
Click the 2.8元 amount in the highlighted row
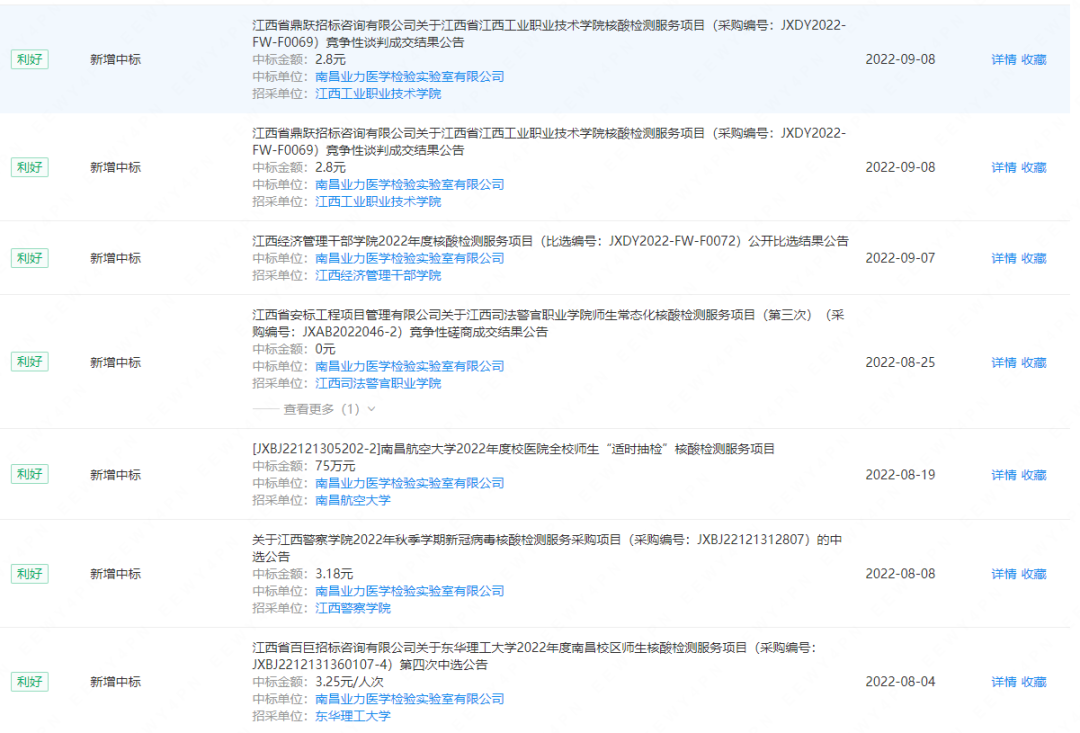point(331,60)
